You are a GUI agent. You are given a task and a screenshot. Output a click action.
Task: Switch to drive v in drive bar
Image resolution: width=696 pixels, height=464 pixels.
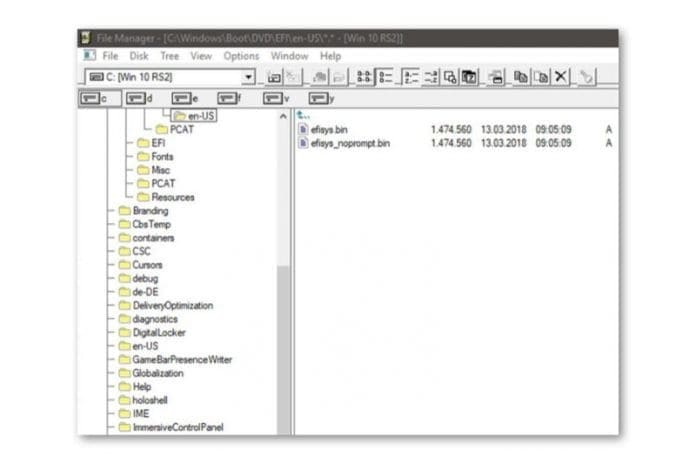click(x=275, y=98)
